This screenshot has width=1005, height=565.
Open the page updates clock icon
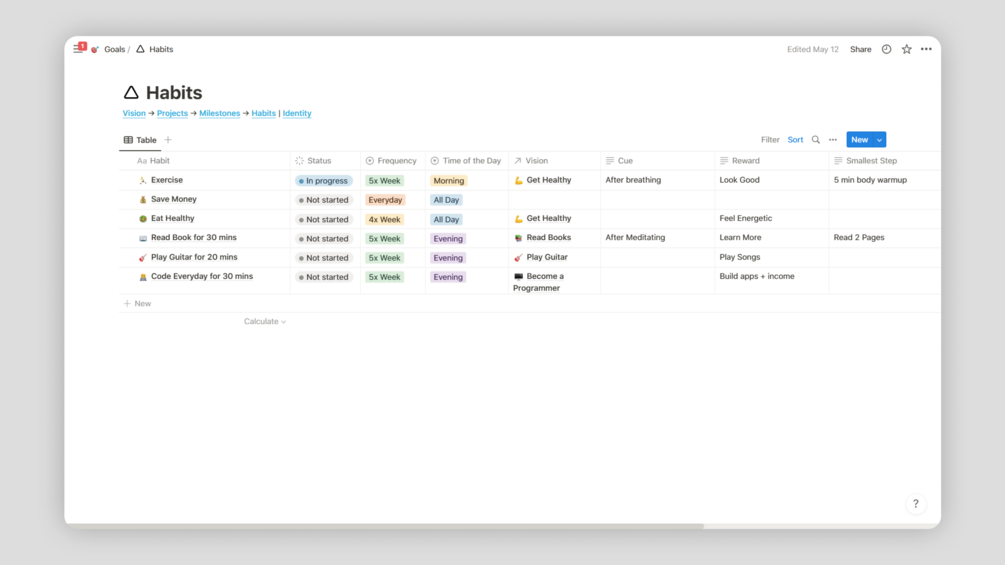886,49
